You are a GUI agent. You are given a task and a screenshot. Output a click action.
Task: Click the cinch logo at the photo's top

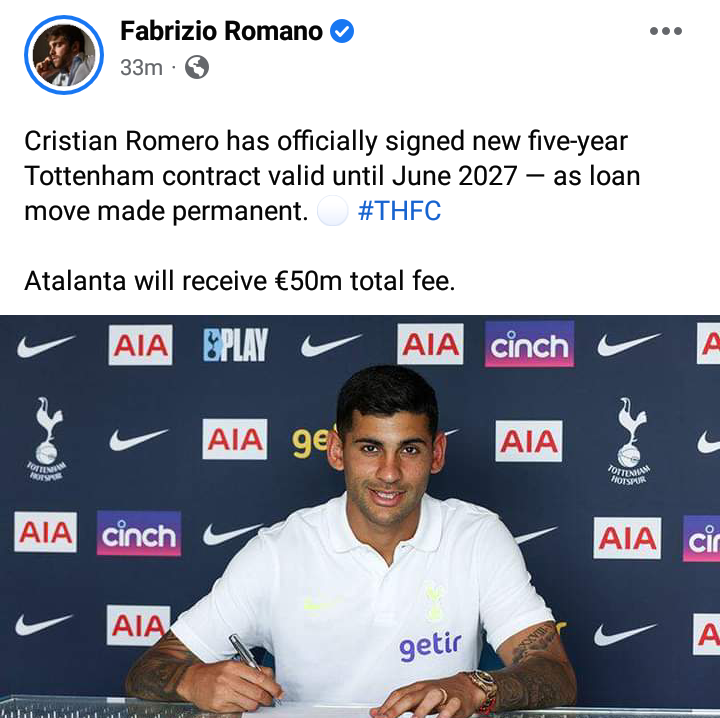point(529,344)
